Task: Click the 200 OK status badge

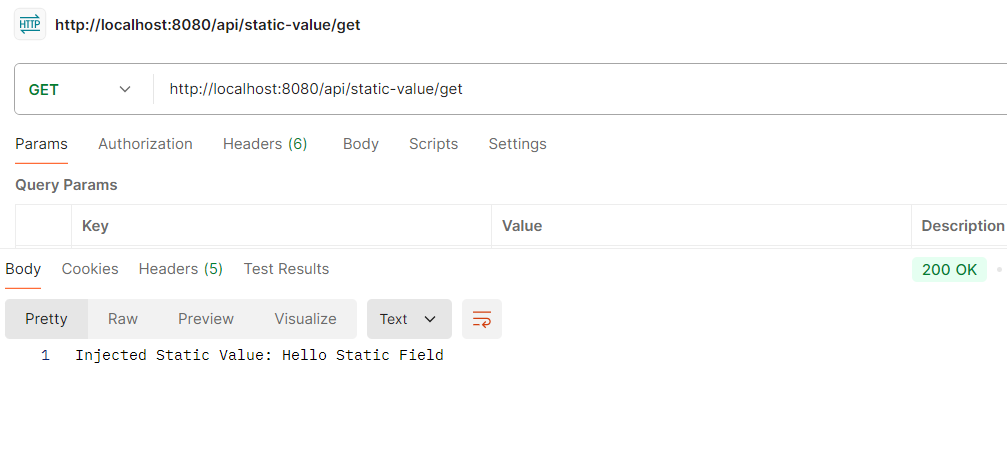Action: [949, 270]
